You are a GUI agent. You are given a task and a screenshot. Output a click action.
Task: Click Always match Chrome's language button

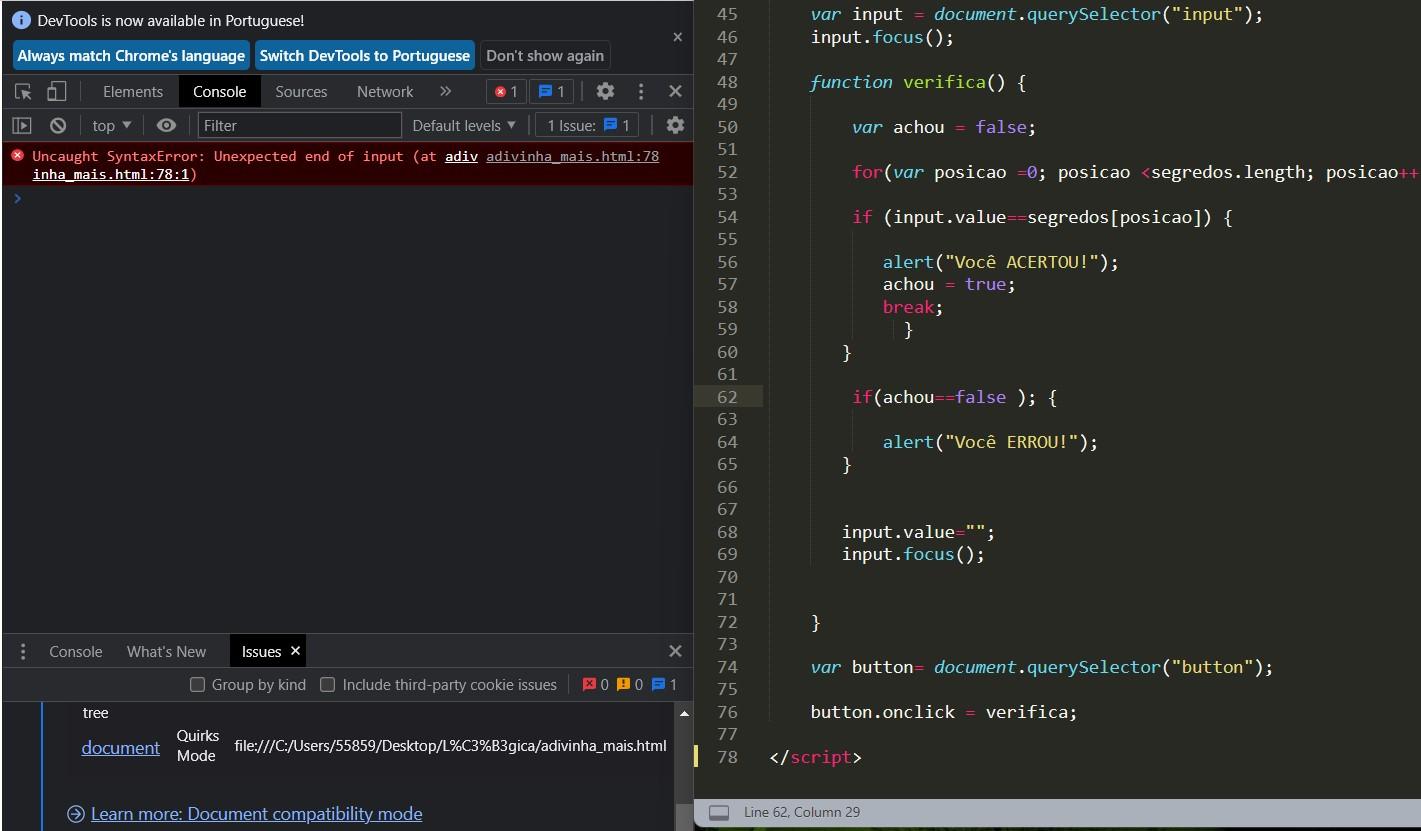coord(131,55)
